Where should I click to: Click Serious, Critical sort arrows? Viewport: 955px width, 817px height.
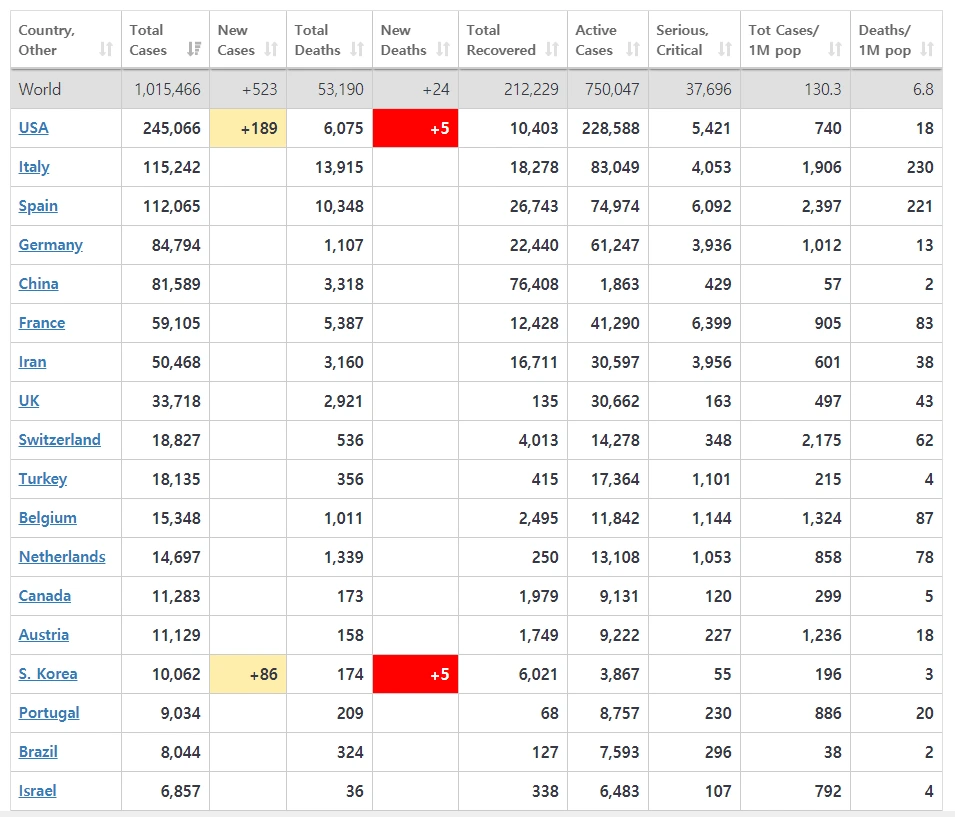tap(725, 49)
